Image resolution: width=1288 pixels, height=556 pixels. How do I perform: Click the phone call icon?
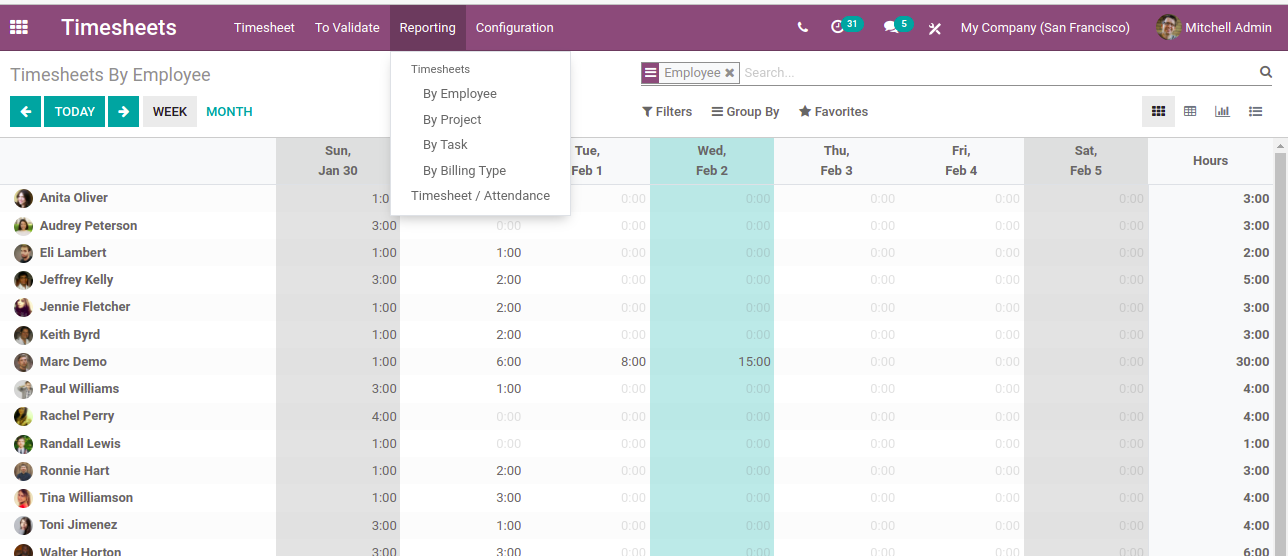(803, 28)
